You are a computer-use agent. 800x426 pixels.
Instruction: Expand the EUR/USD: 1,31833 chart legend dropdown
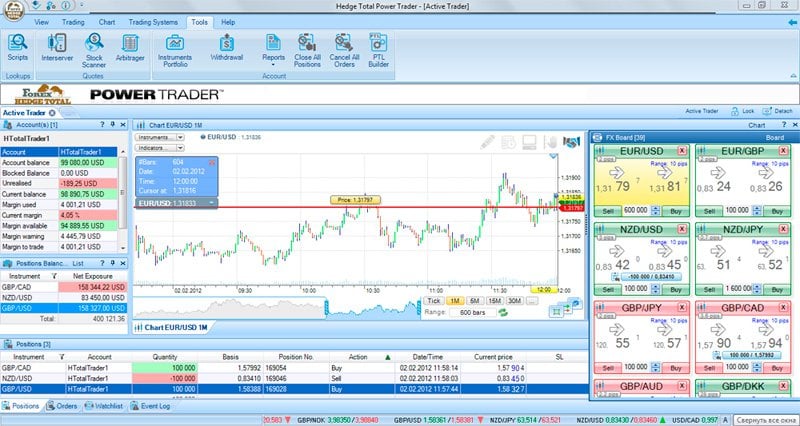point(211,203)
